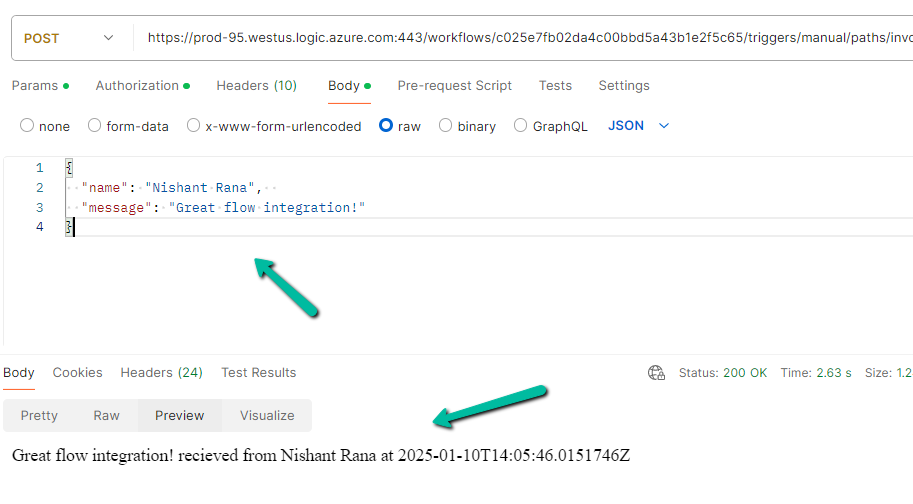Screen dimensions: 913x504
Task: Open the Tests tab
Action: [555, 86]
